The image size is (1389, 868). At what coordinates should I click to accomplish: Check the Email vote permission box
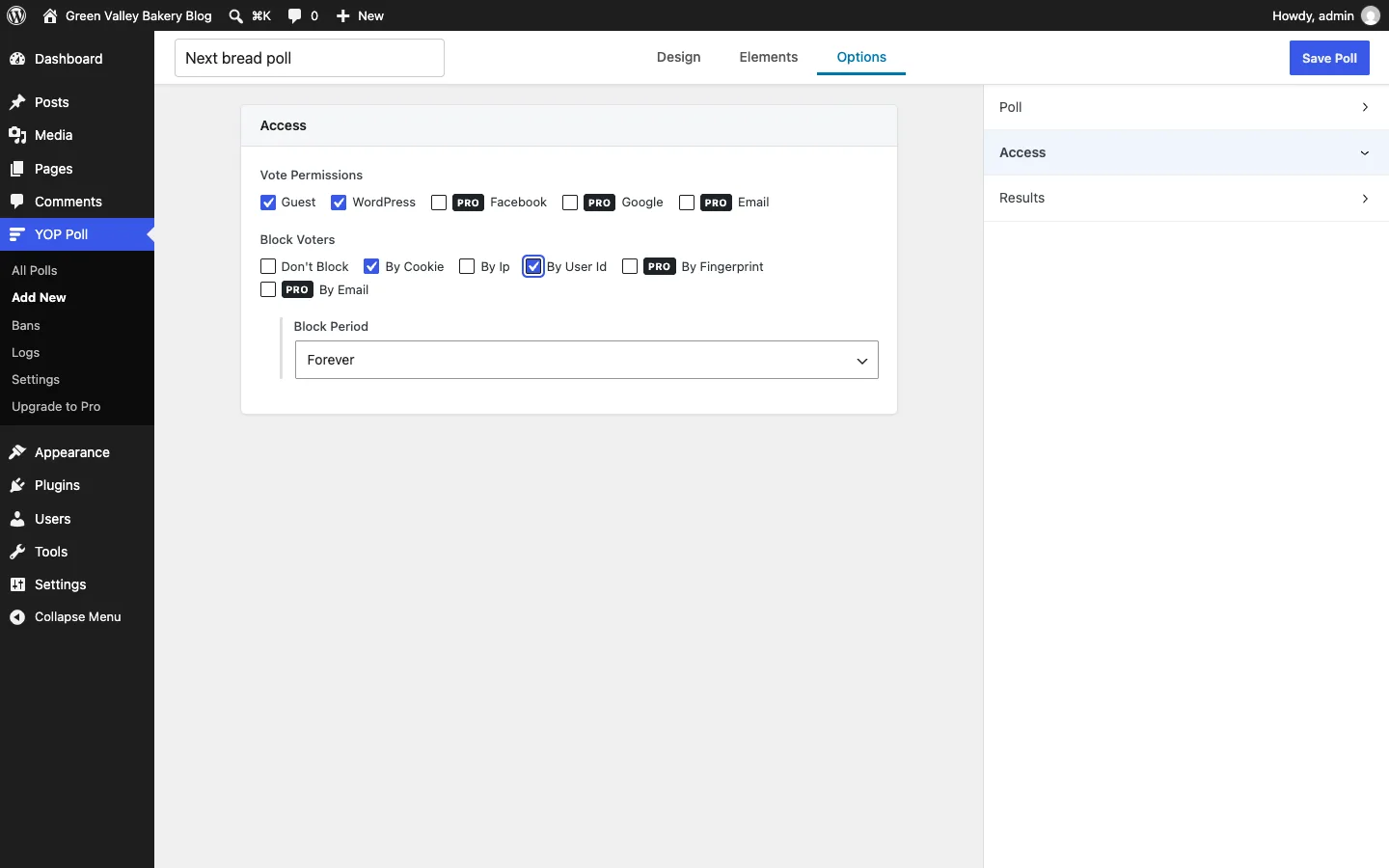[x=687, y=203]
